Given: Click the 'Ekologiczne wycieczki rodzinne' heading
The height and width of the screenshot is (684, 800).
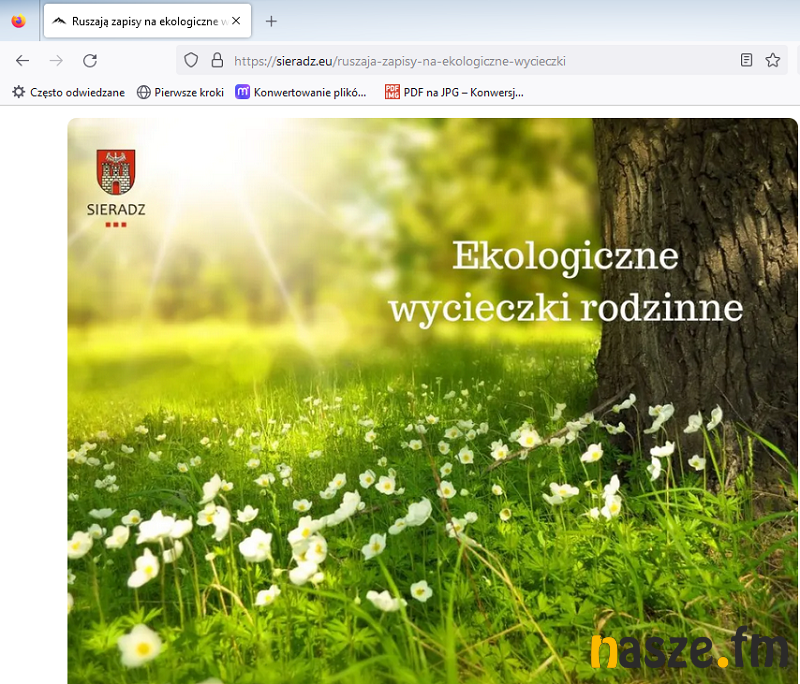Looking at the screenshot, I should (566, 282).
